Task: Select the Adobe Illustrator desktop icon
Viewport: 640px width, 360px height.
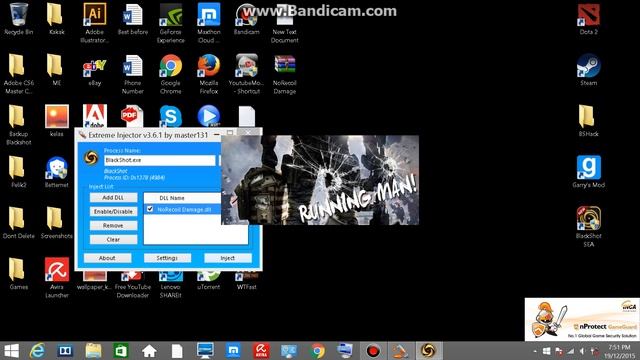Action: pyautogui.click(x=95, y=23)
